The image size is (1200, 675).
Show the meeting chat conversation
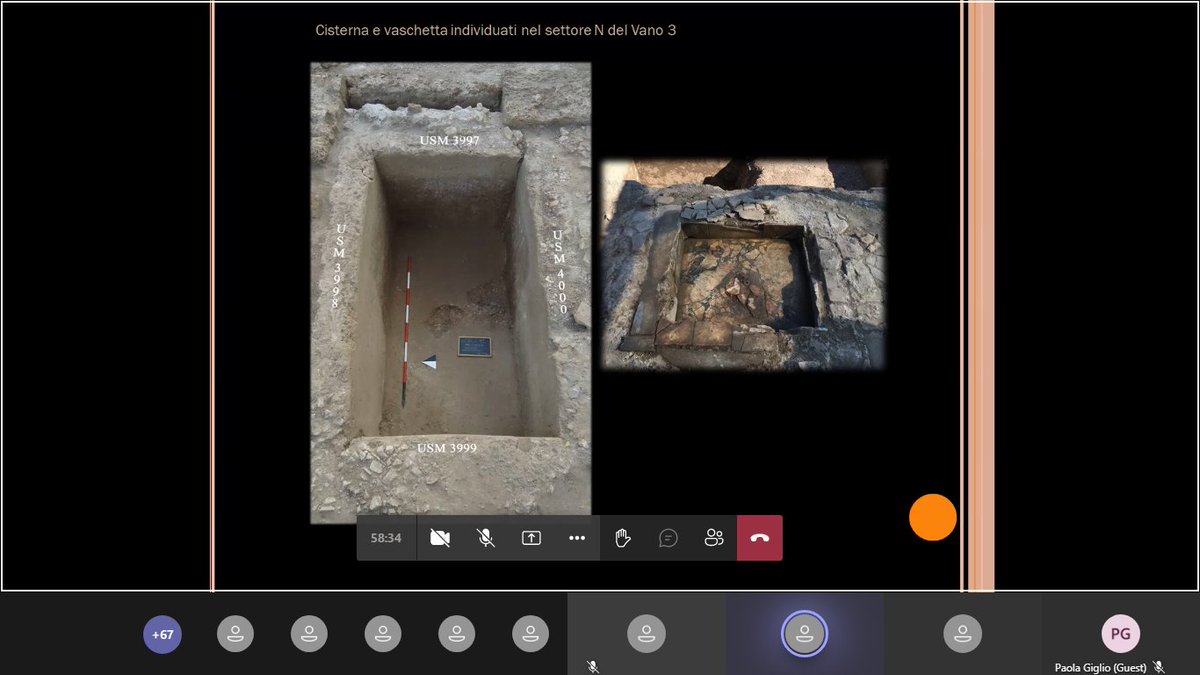[x=668, y=538]
